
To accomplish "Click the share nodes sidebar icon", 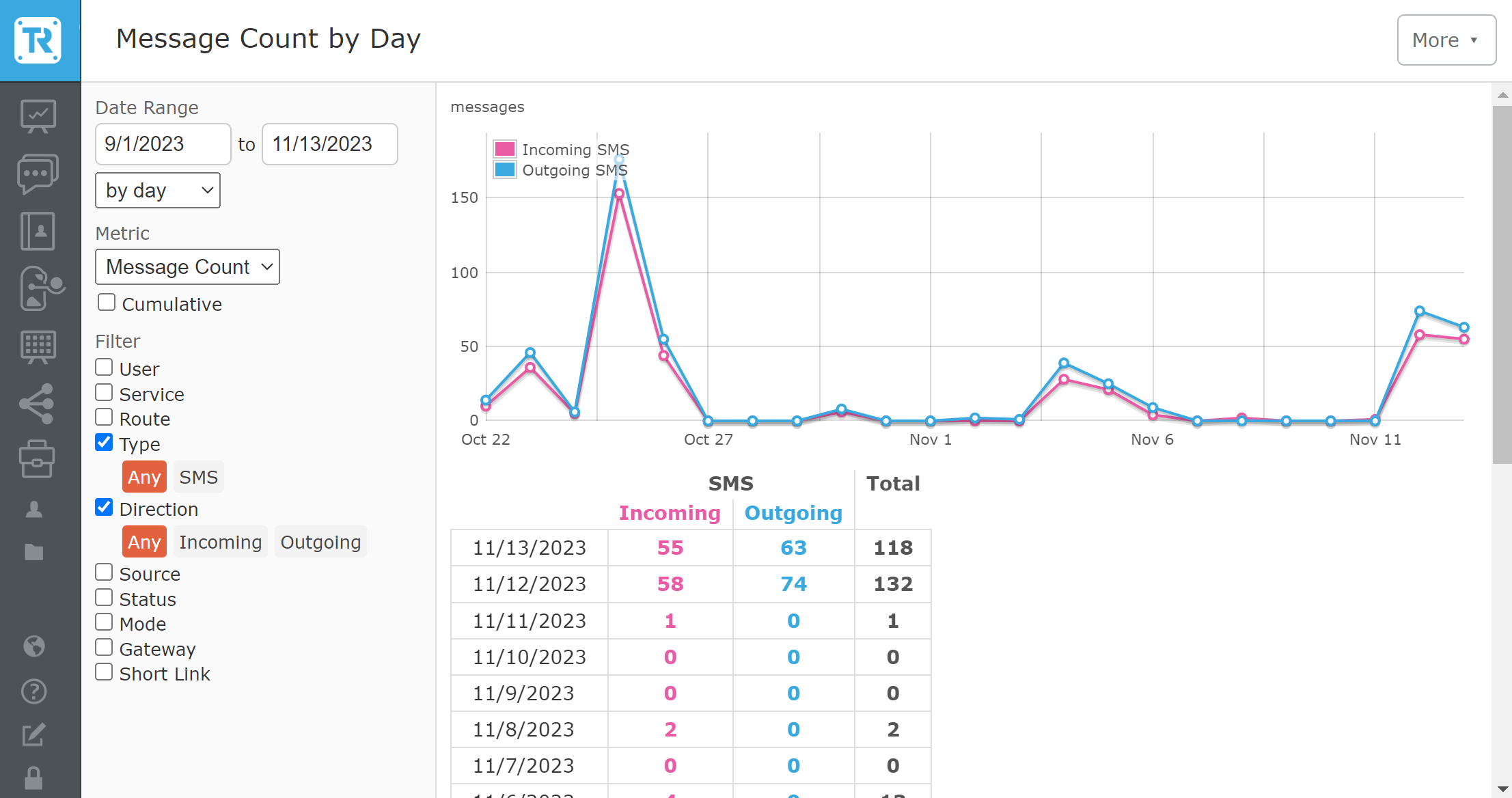I will 37,403.
